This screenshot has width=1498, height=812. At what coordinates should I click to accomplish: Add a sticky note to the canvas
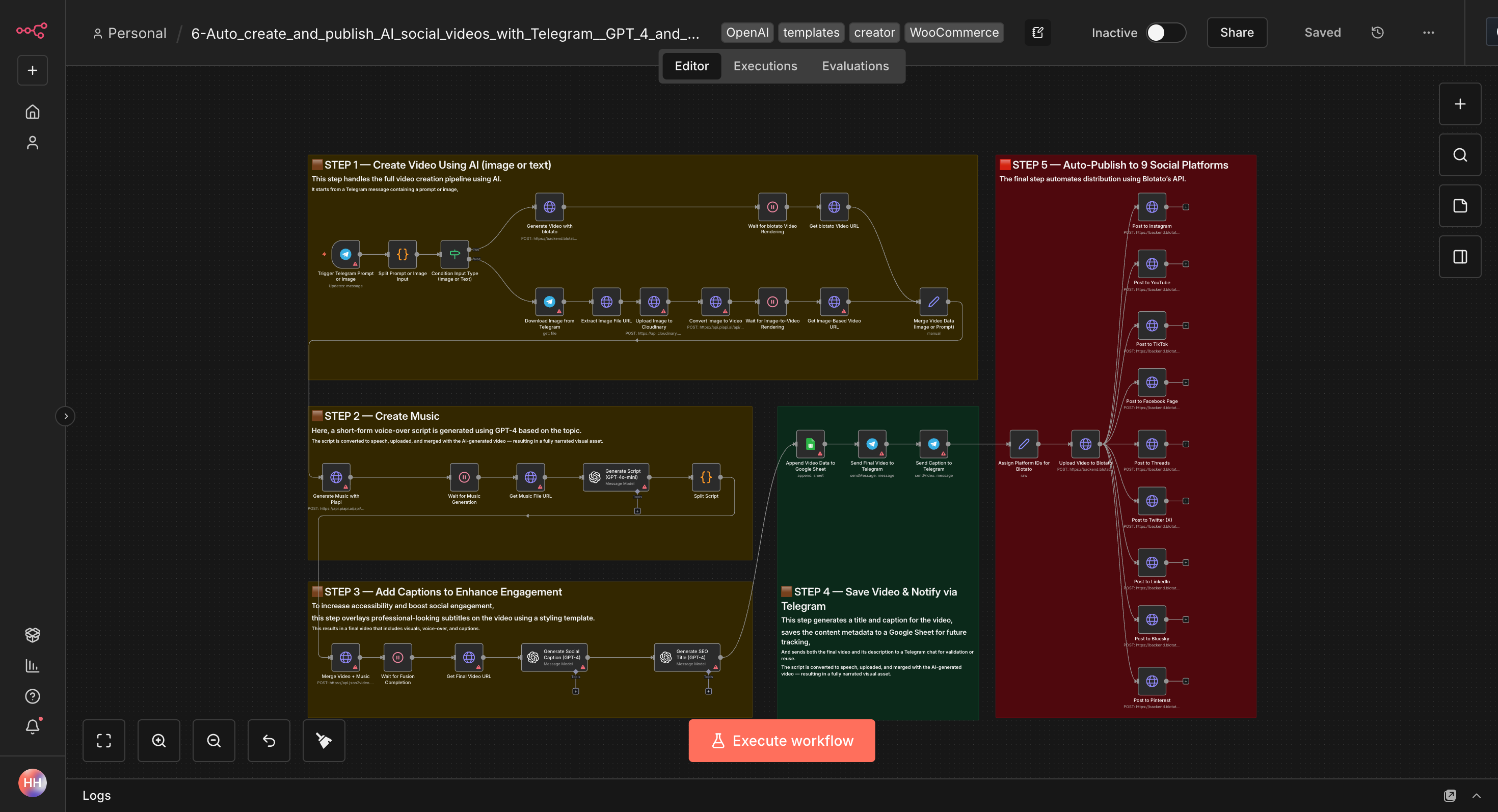tap(1460, 206)
